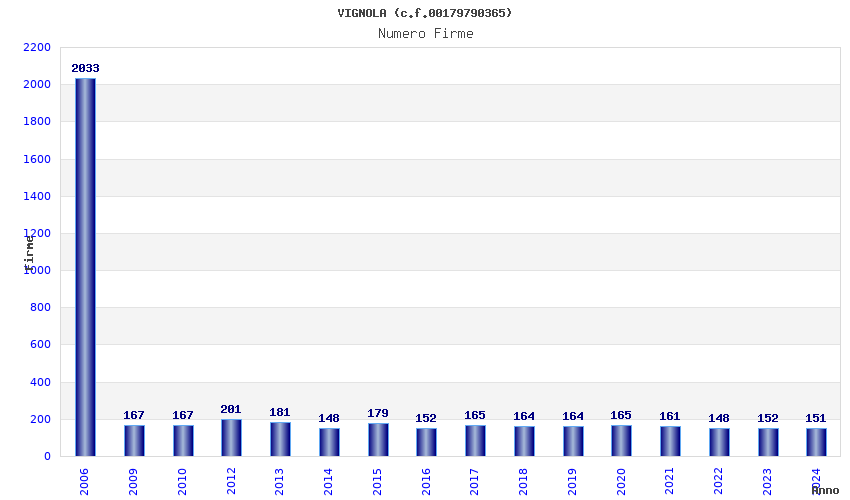
Task: Click the x-axis year label 2016
Action: [427, 482]
